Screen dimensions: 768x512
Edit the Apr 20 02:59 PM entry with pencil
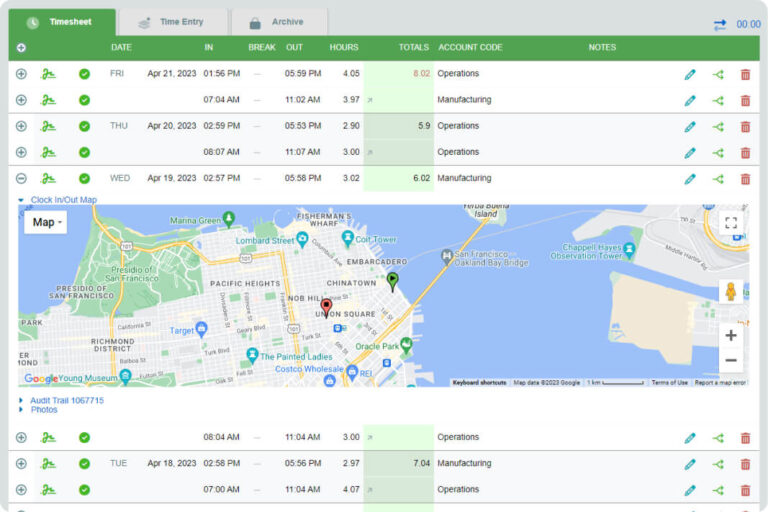(690, 126)
